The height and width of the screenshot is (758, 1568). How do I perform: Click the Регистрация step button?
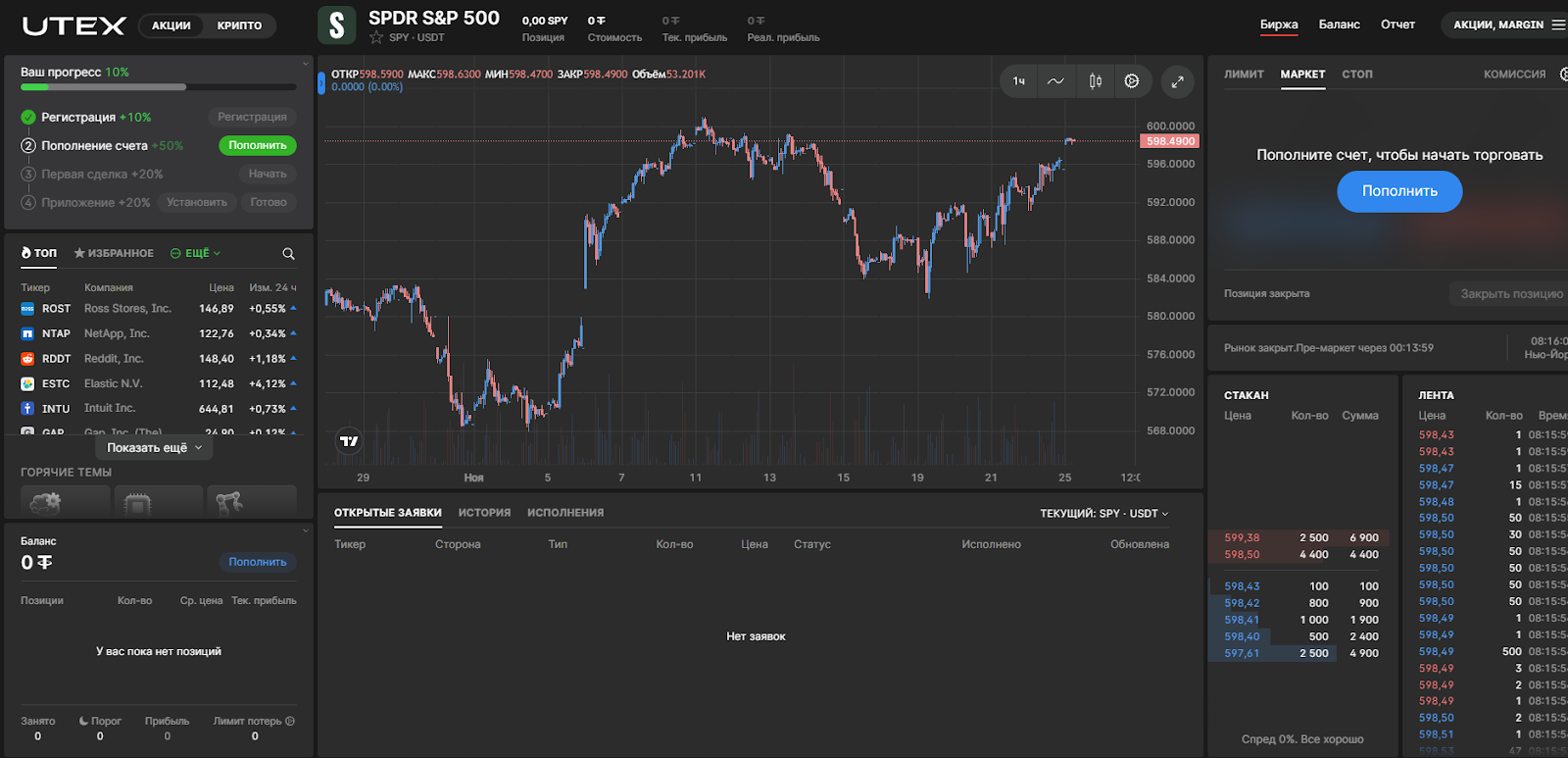[x=252, y=117]
